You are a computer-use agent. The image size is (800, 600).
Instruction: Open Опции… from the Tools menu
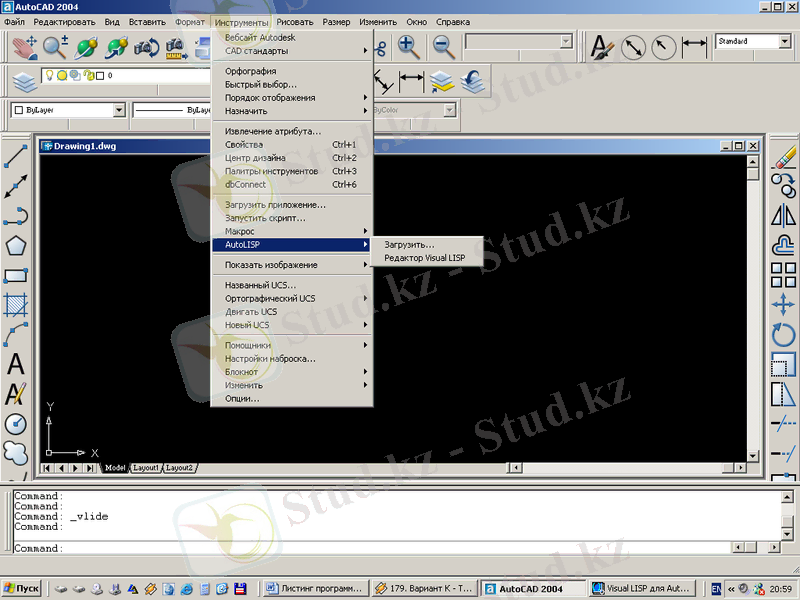pos(242,398)
